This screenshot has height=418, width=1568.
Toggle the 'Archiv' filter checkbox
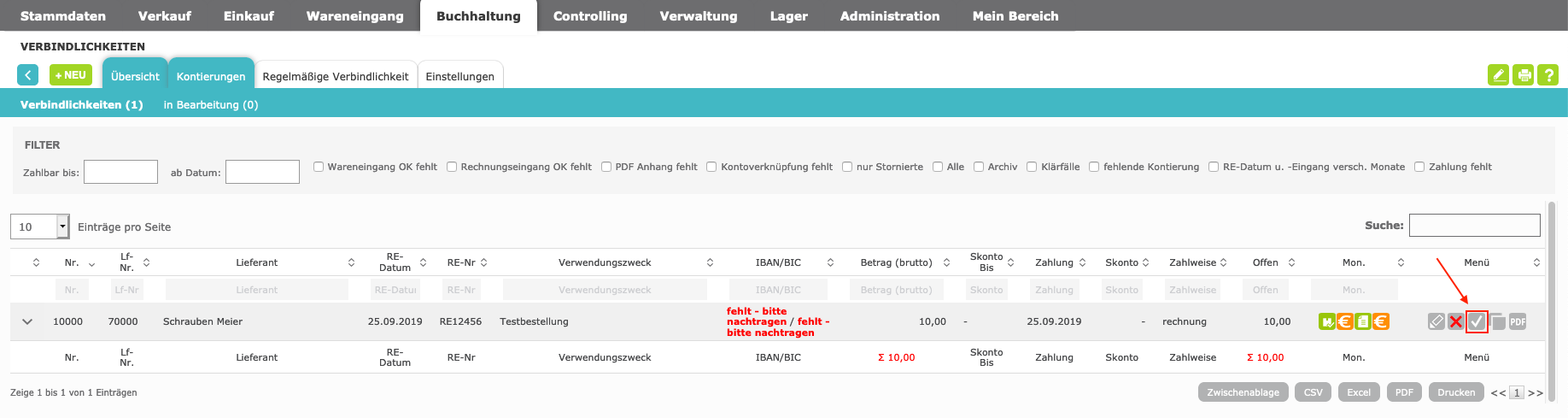point(979,167)
